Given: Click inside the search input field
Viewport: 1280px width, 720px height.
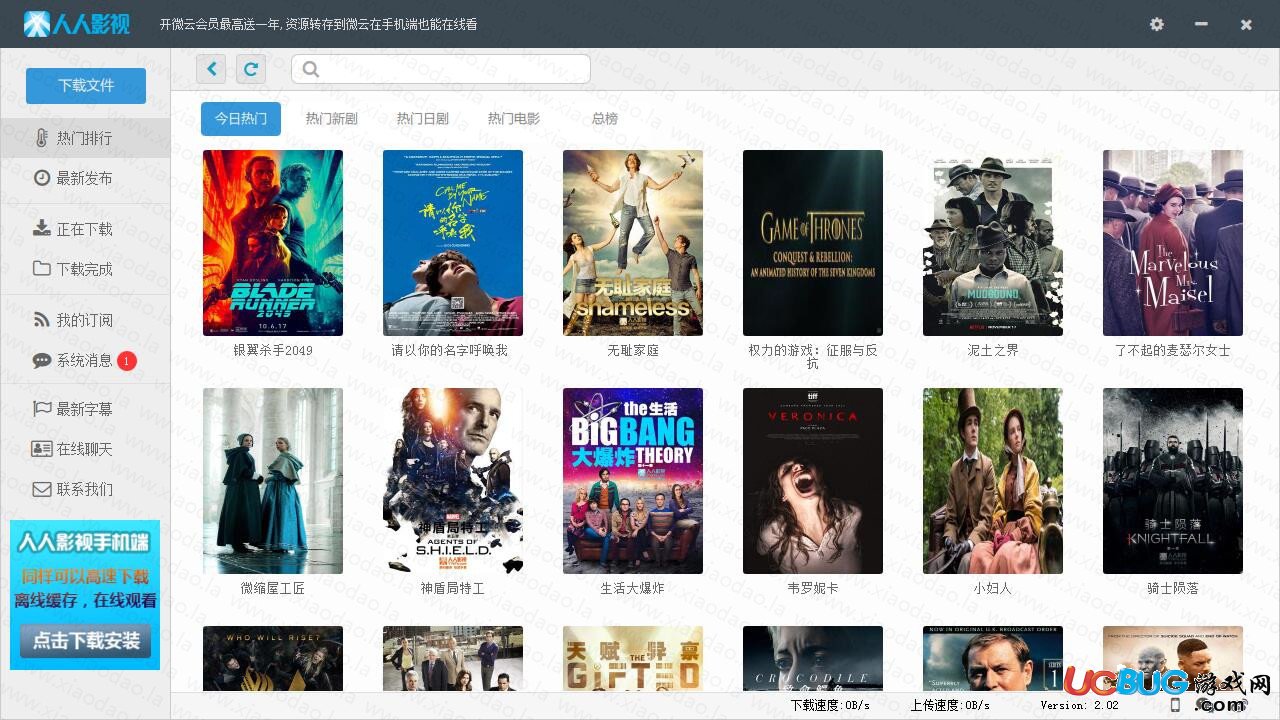Looking at the screenshot, I should [x=441, y=69].
